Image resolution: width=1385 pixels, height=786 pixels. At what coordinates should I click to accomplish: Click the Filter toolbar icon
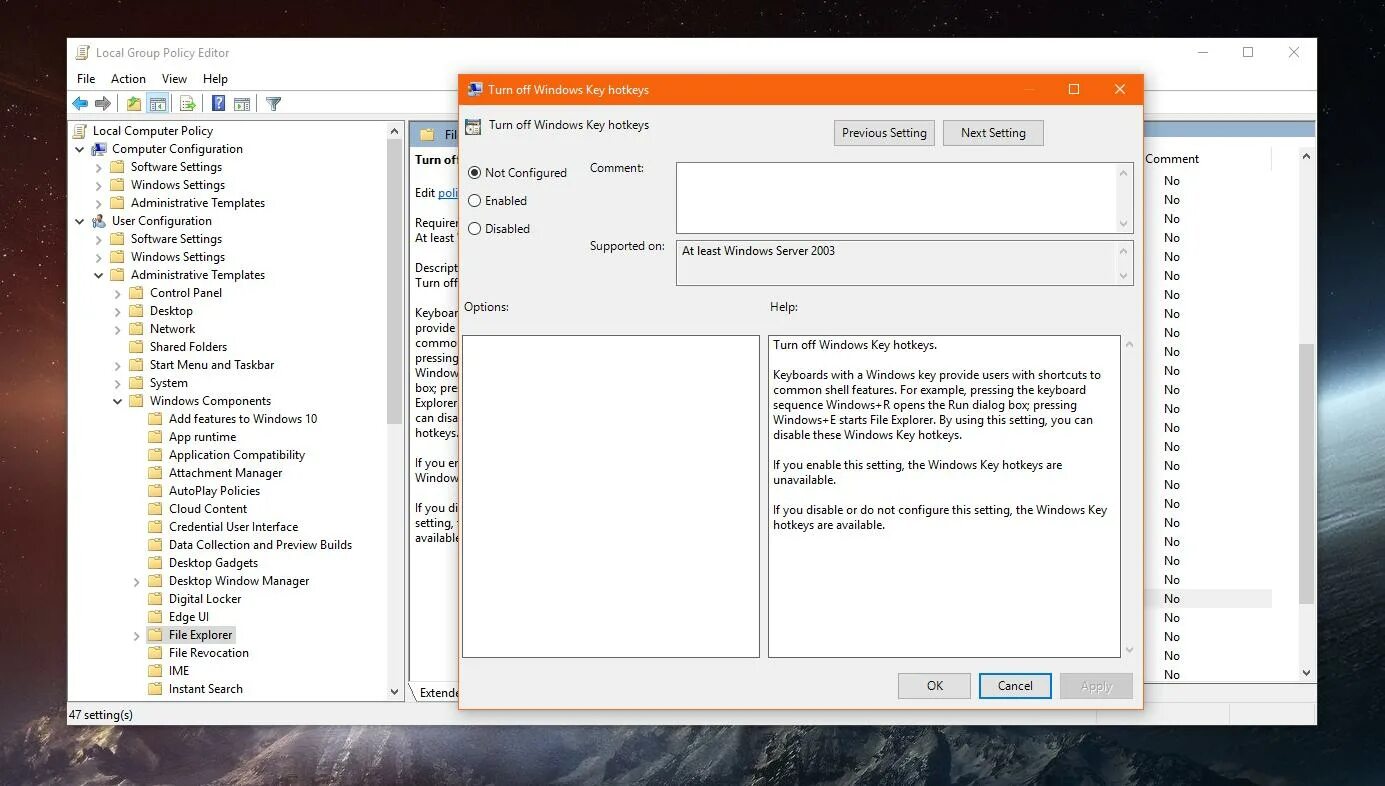272,103
